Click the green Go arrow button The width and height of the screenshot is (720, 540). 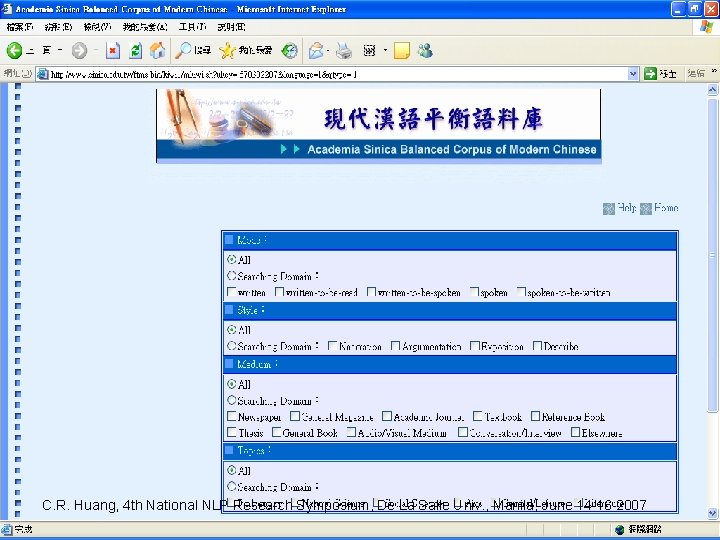650,73
